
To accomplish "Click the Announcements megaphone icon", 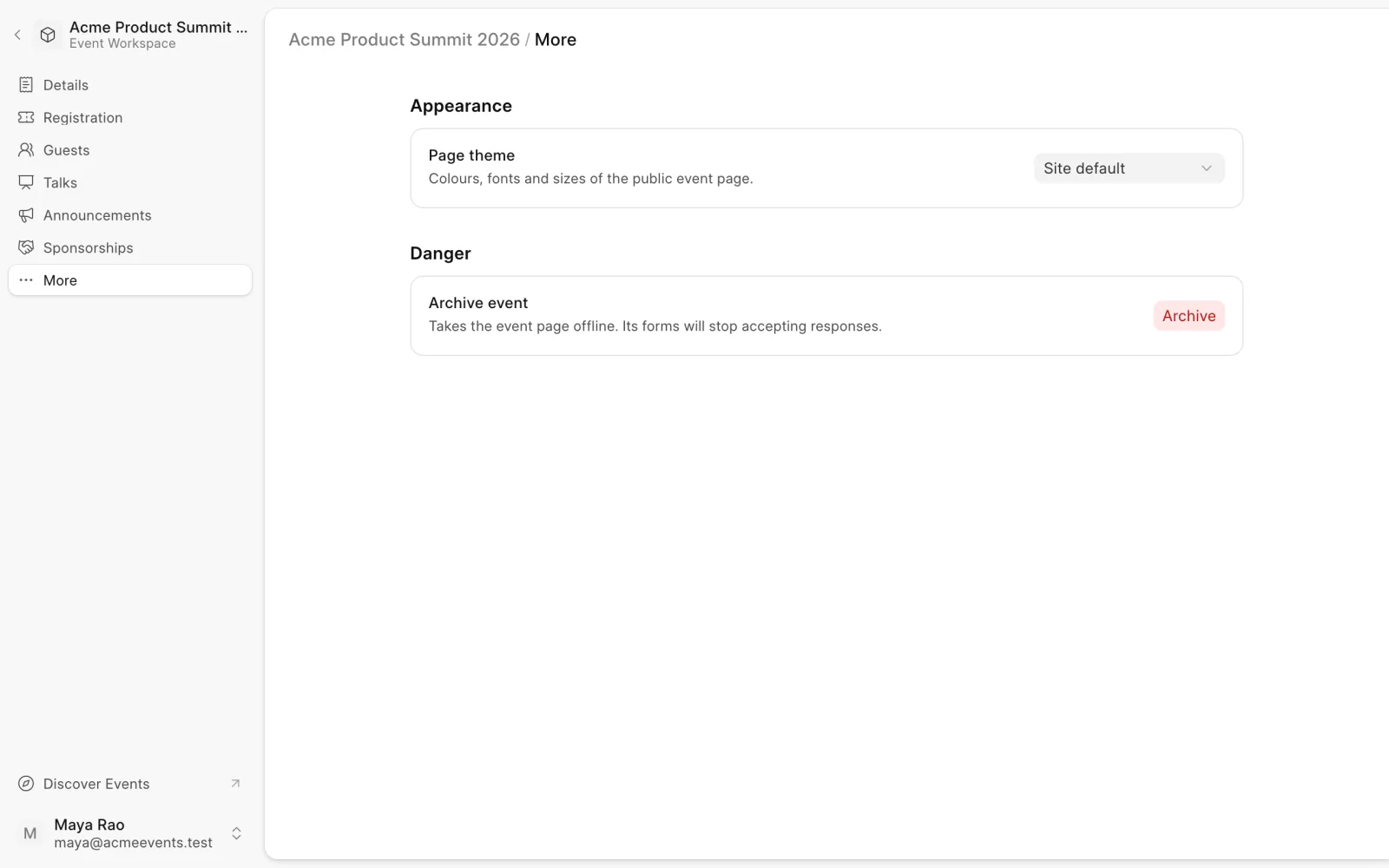I will click(x=26, y=215).
